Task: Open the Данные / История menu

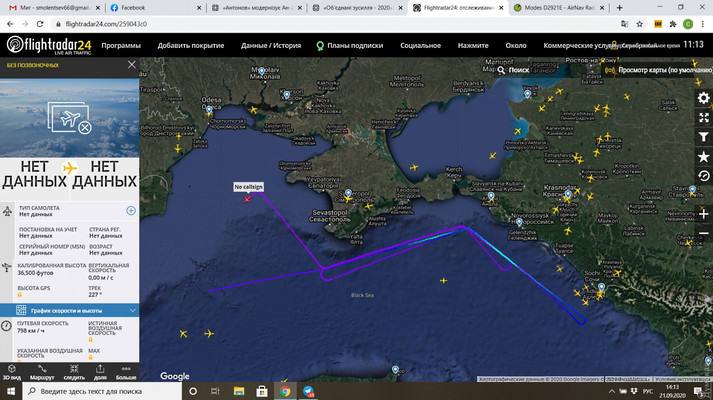Action: pos(270,46)
